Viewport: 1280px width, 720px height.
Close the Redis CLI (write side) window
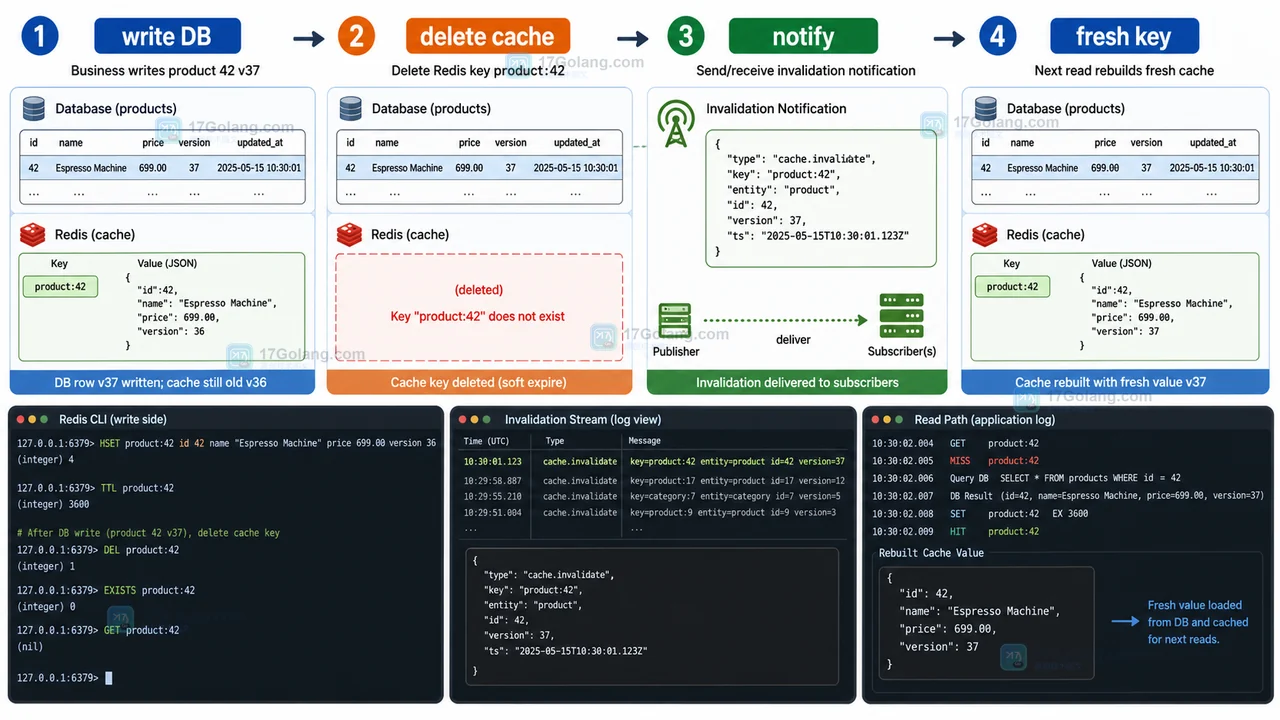[19, 419]
